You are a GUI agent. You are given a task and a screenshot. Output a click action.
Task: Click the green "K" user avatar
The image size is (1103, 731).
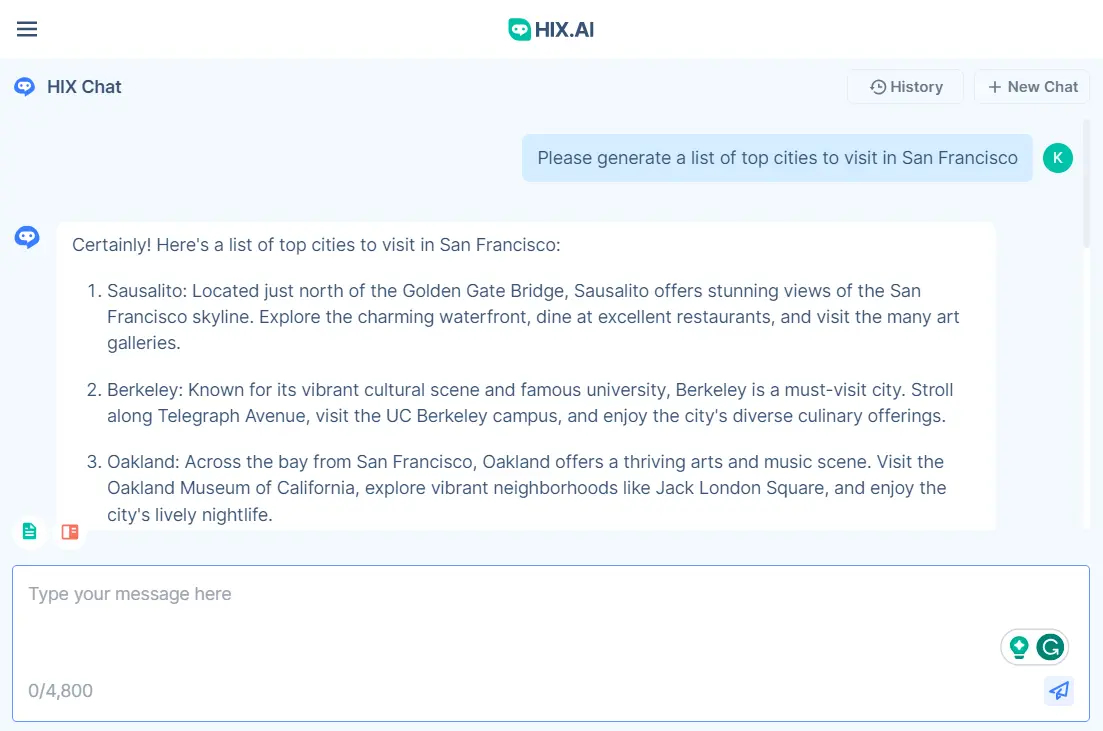click(1057, 158)
